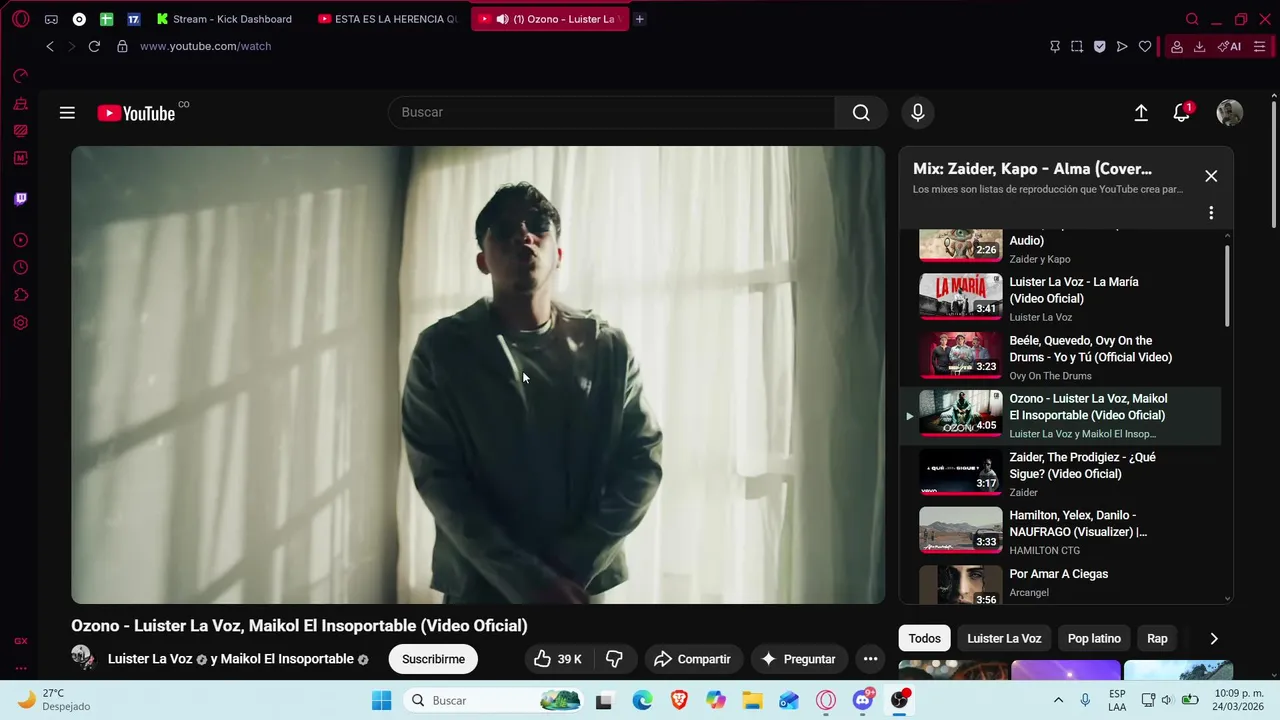Open Brave browser from taskbar
Viewport: 1280px width, 720px height.
679,700
